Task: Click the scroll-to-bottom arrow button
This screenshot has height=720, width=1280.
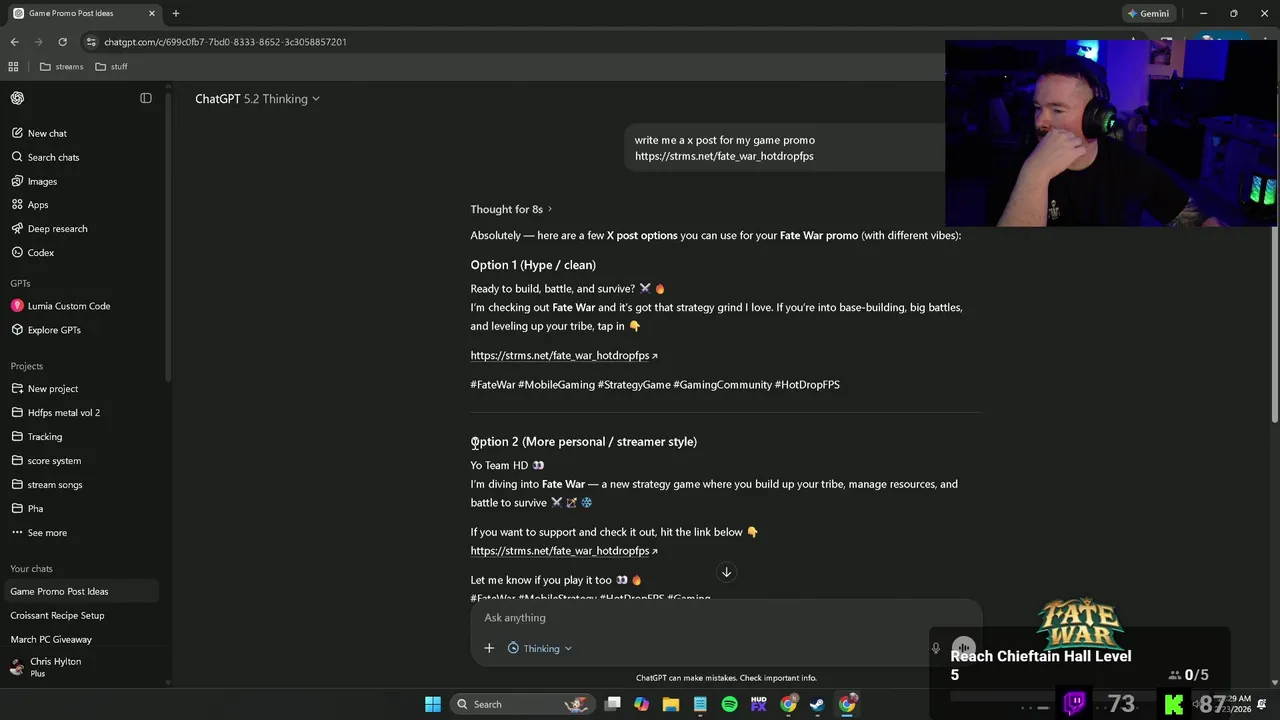Action: (727, 572)
